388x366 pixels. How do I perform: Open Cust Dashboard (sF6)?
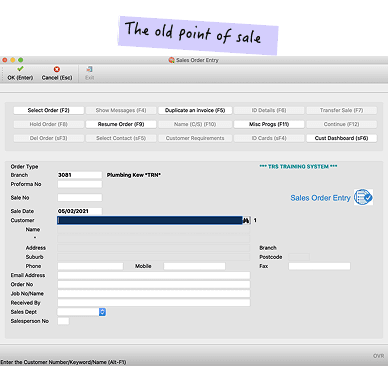click(x=342, y=138)
